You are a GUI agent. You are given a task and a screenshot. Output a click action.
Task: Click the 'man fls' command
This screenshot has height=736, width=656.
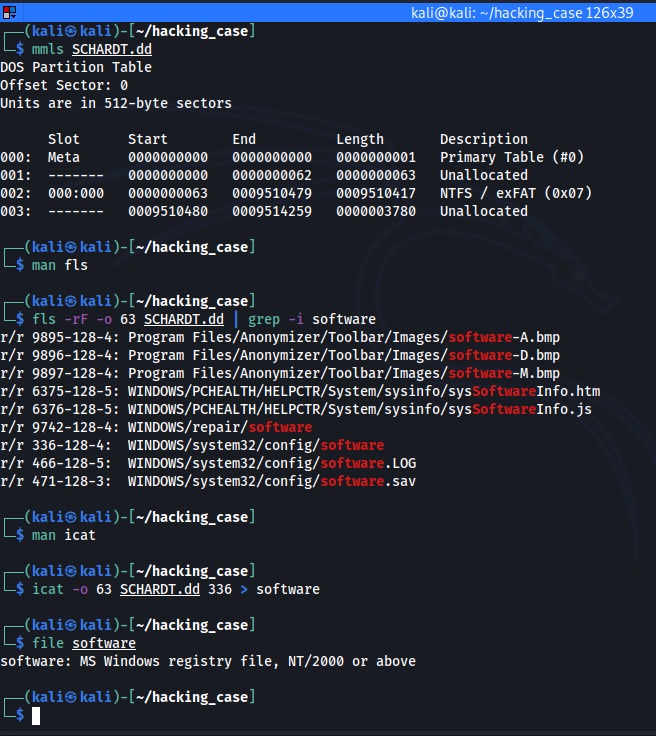pos(60,265)
